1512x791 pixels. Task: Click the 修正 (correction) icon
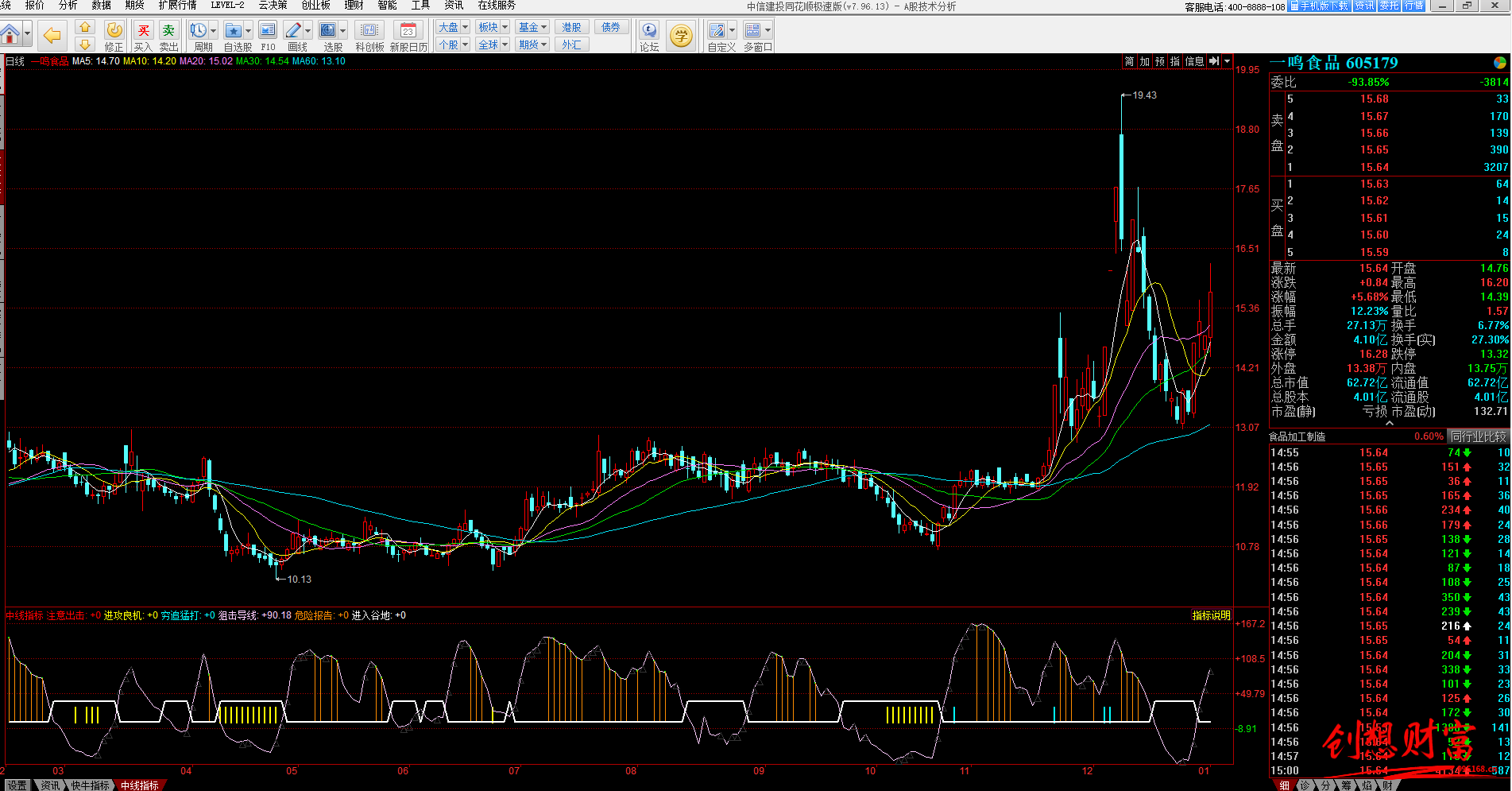(x=115, y=30)
